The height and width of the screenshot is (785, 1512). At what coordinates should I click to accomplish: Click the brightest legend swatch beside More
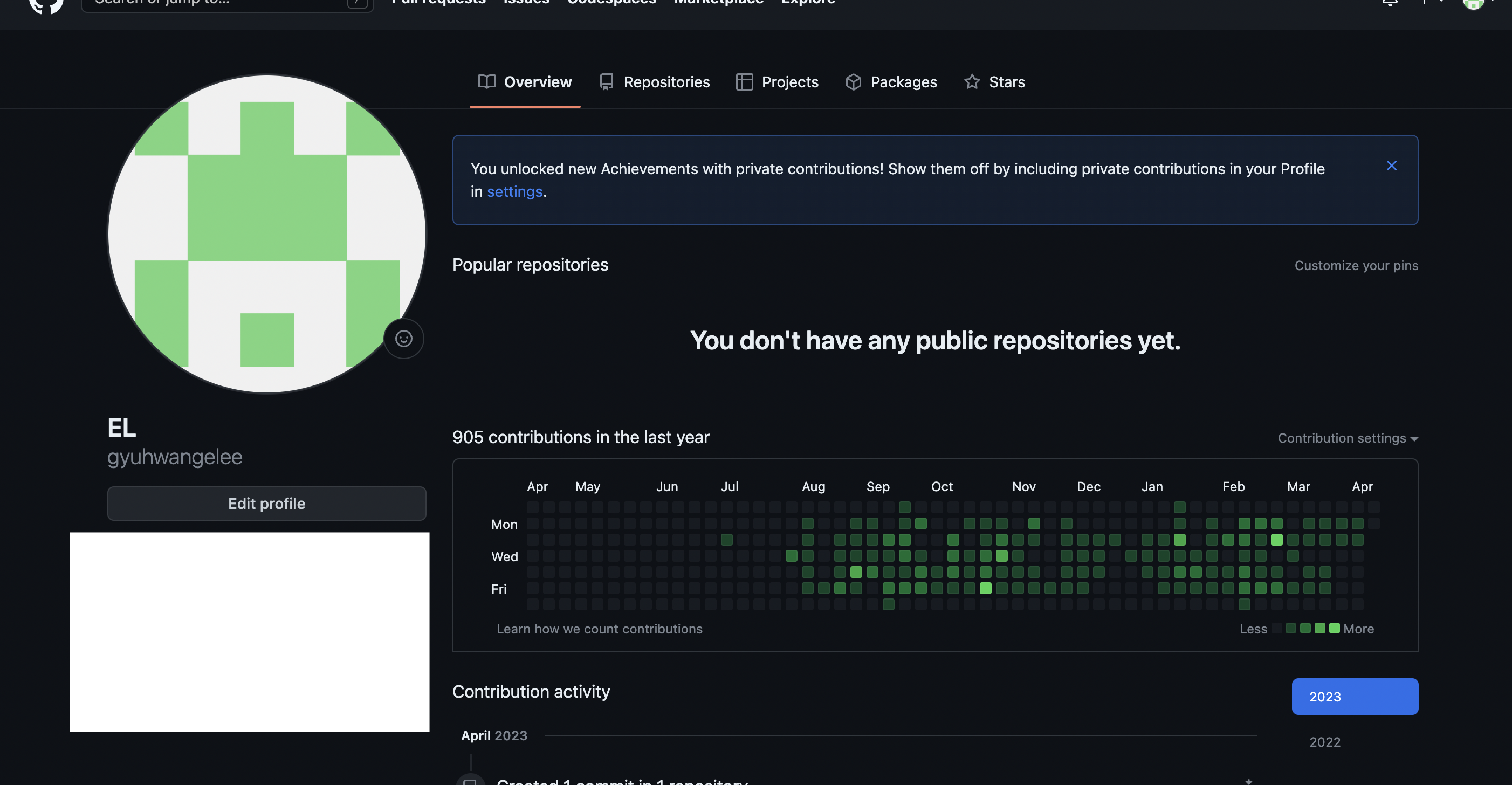click(x=1334, y=628)
